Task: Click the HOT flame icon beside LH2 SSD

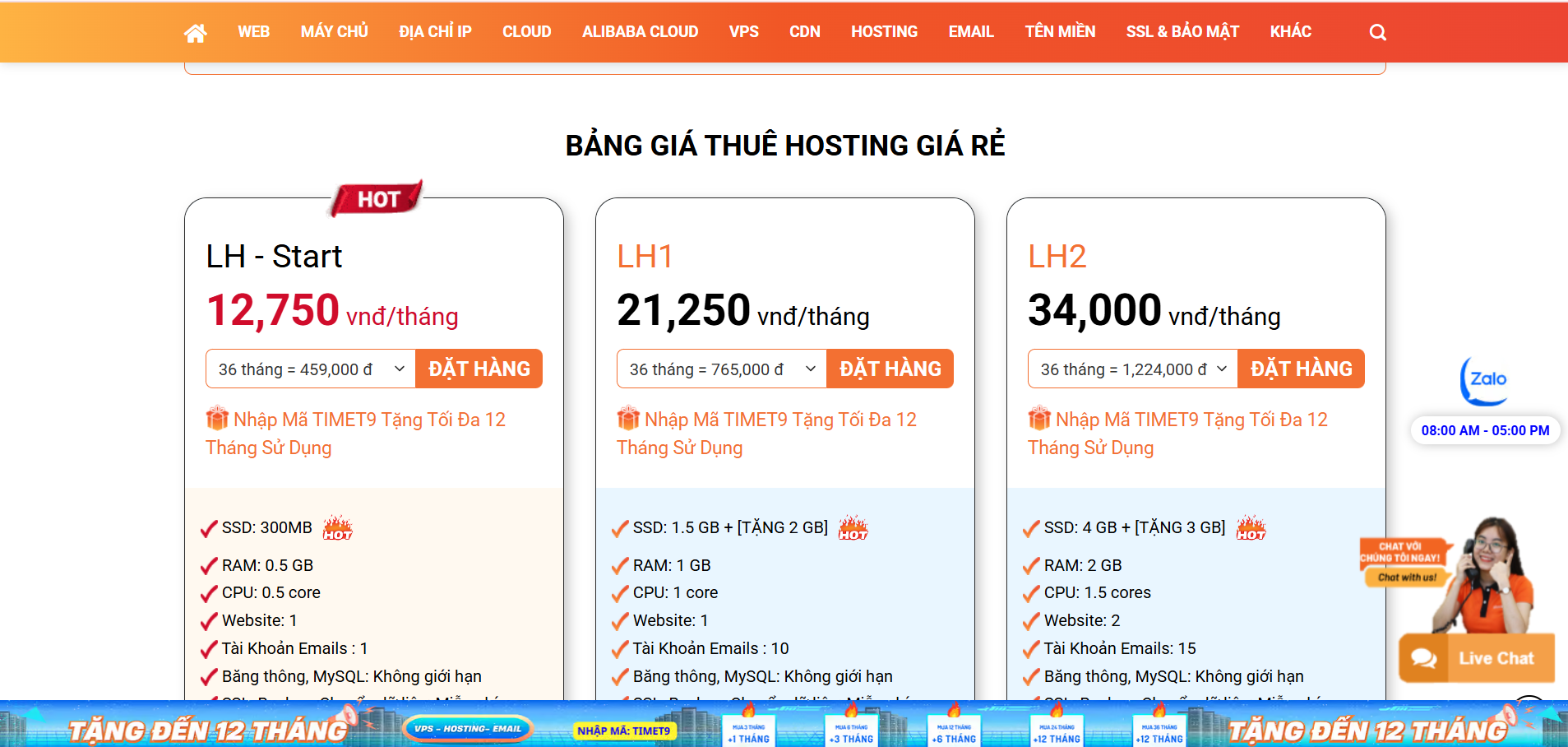Action: click(1251, 527)
